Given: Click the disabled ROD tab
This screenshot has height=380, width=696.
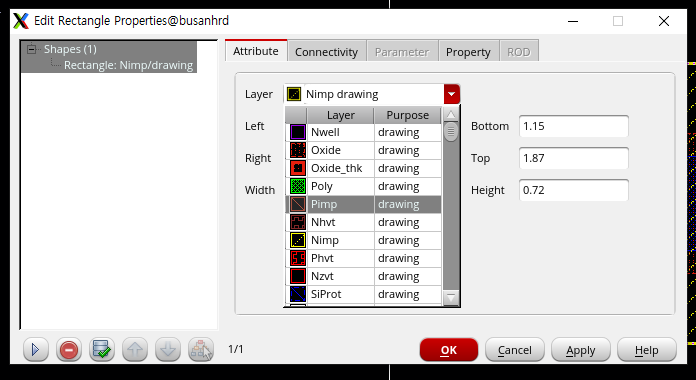Looking at the screenshot, I should coord(519,52).
